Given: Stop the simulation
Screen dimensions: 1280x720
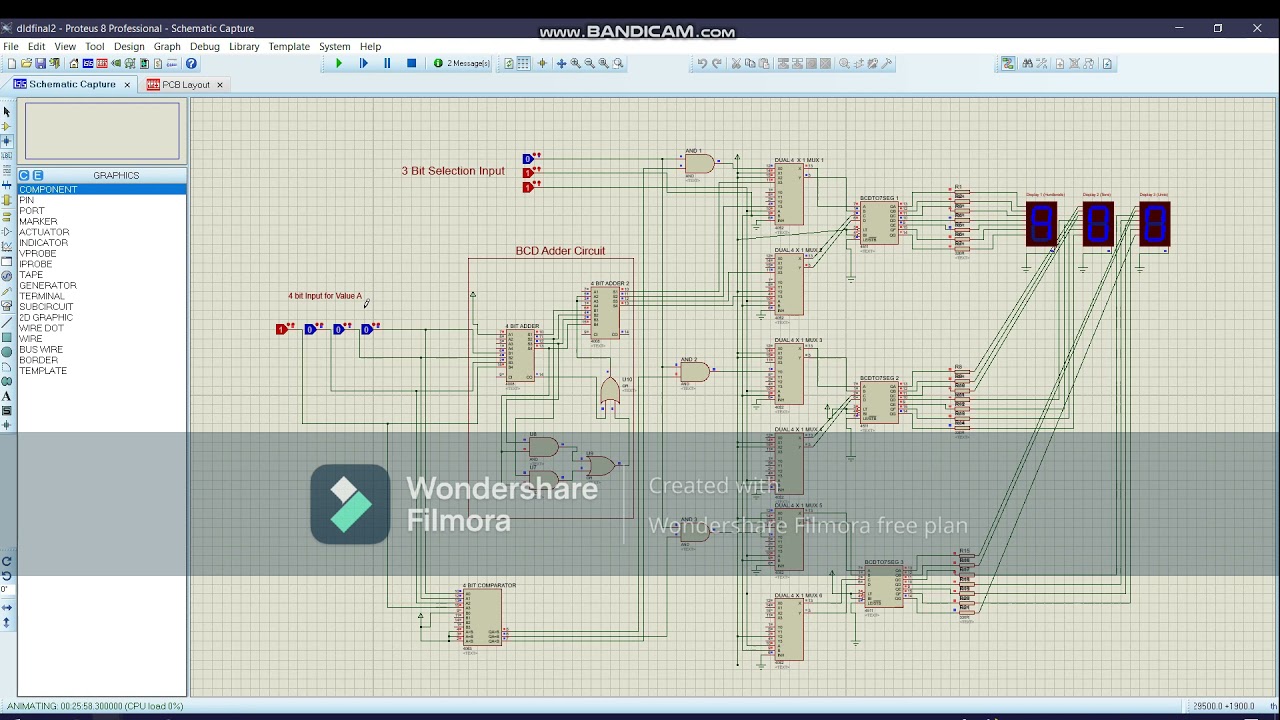Looking at the screenshot, I should pyautogui.click(x=411, y=63).
